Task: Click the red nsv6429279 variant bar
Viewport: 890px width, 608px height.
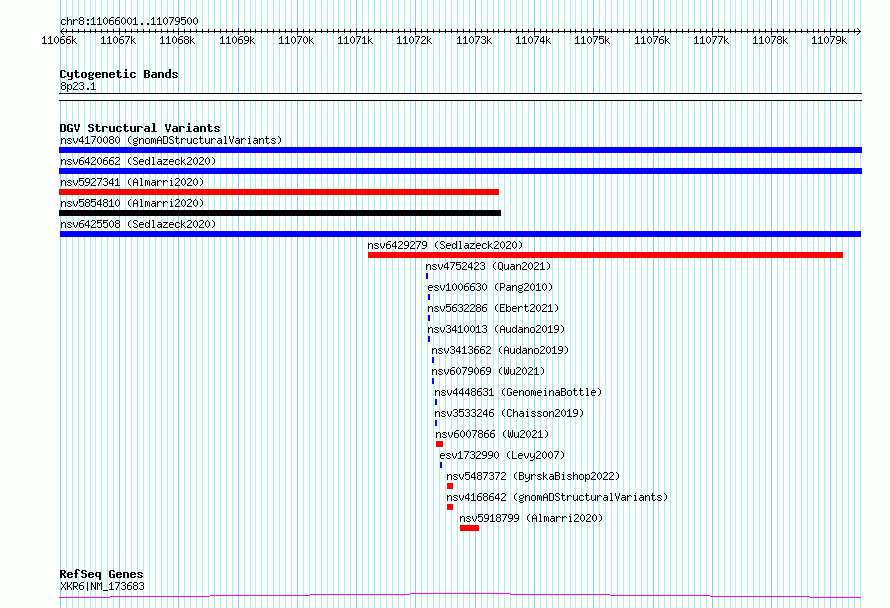Action: [x=605, y=255]
